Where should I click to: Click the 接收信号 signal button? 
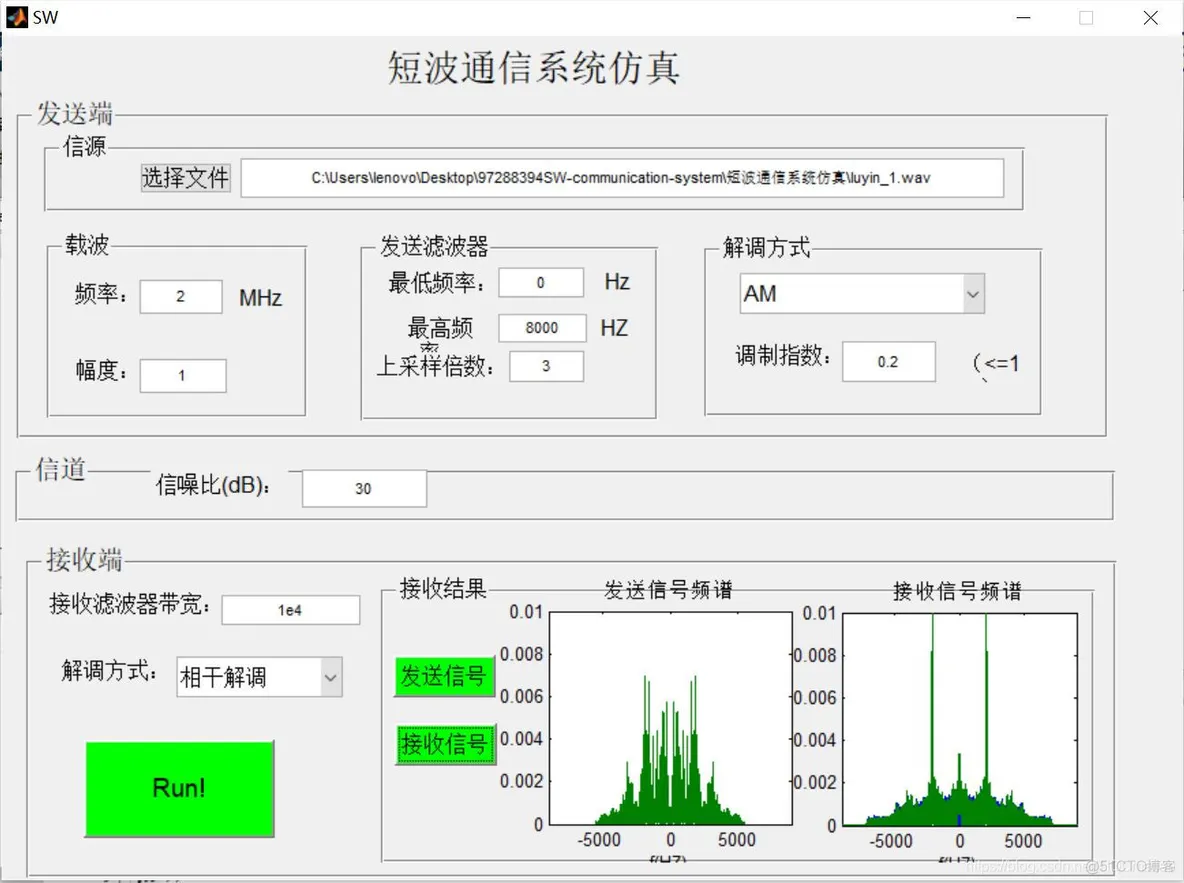tap(443, 743)
